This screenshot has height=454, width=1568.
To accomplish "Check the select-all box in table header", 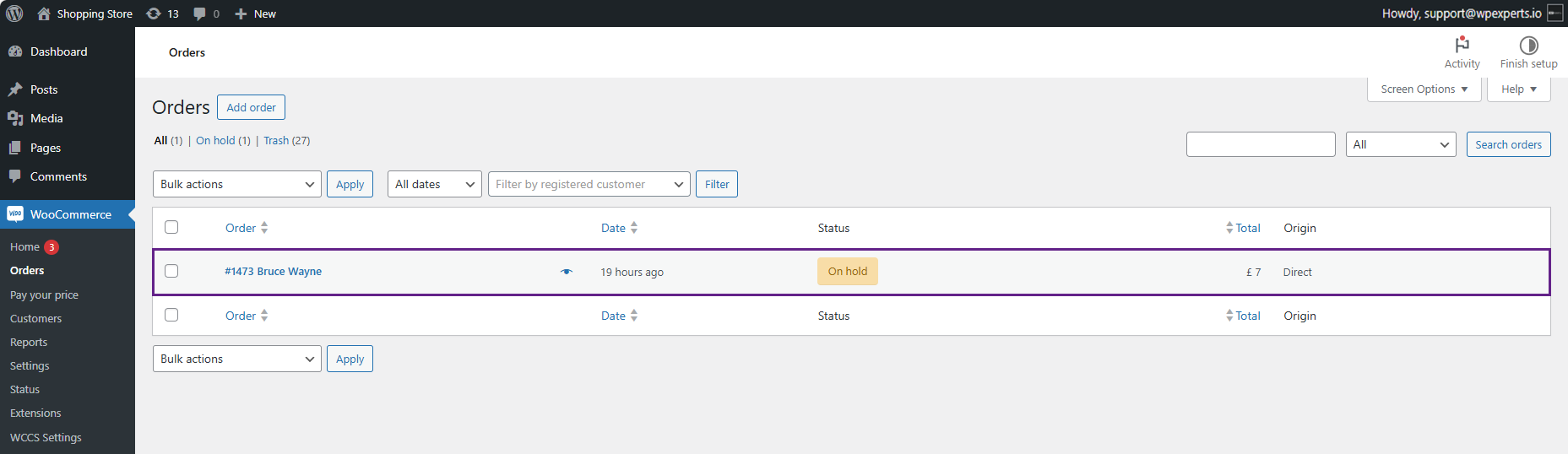I will coord(171,227).
